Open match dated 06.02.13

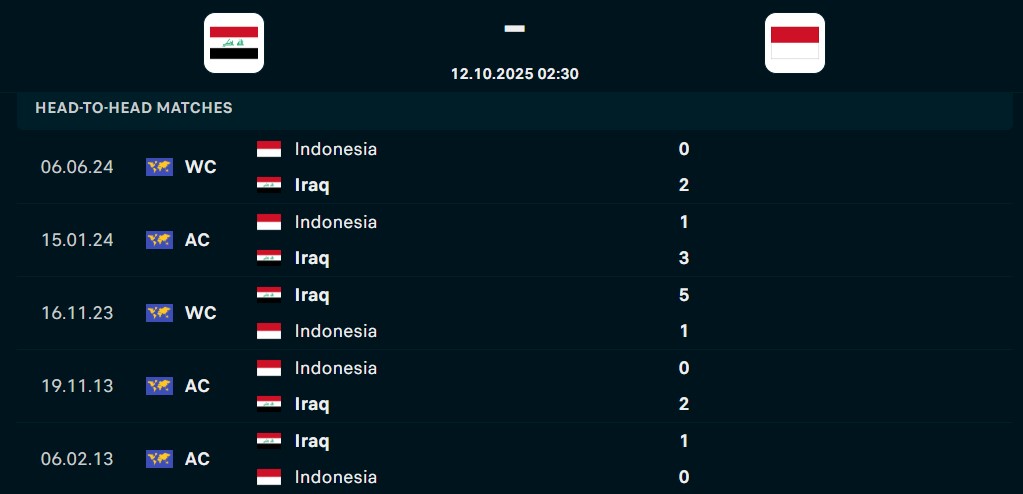(77, 459)
